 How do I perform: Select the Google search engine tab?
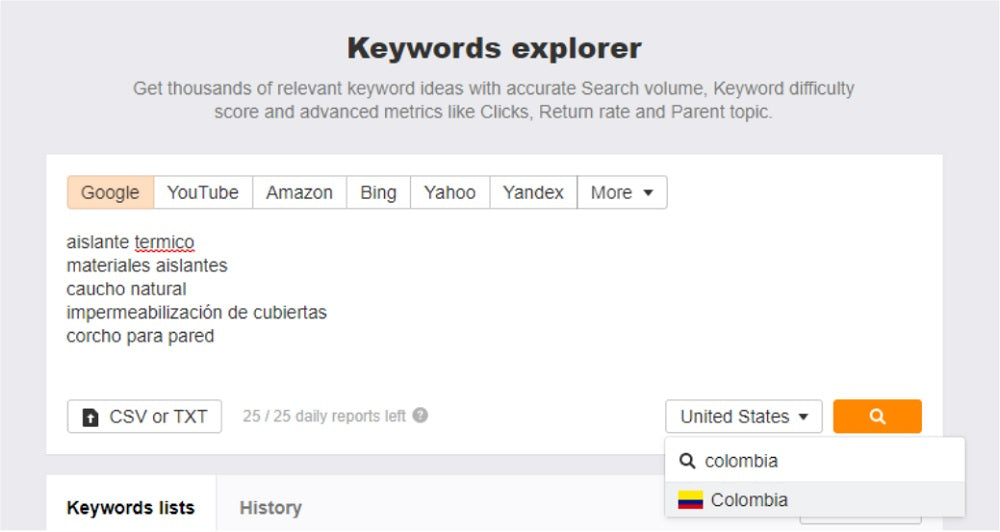click(110, 193)
